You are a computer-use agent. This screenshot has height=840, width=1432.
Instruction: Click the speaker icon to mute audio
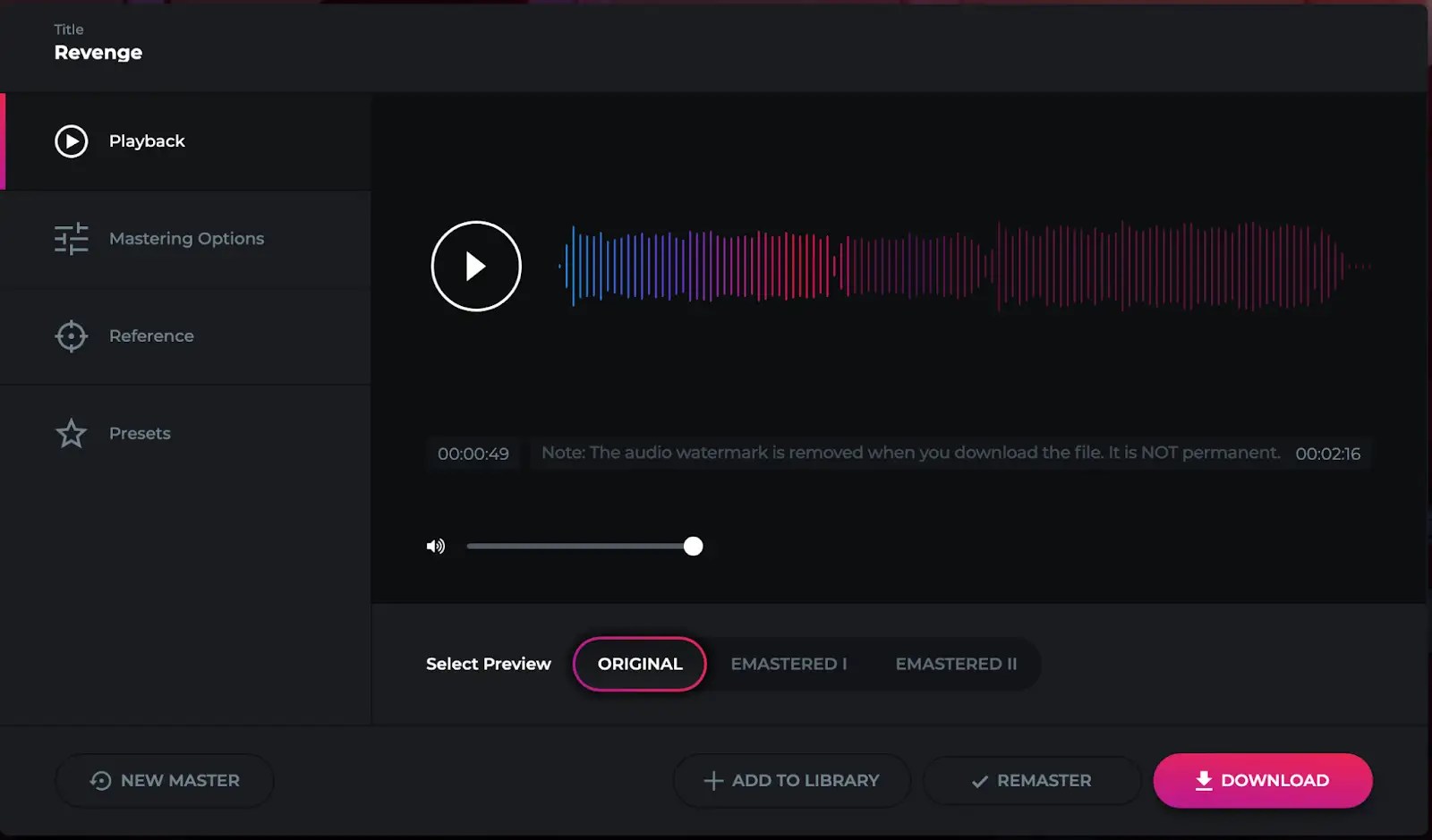tap(436, 546)
